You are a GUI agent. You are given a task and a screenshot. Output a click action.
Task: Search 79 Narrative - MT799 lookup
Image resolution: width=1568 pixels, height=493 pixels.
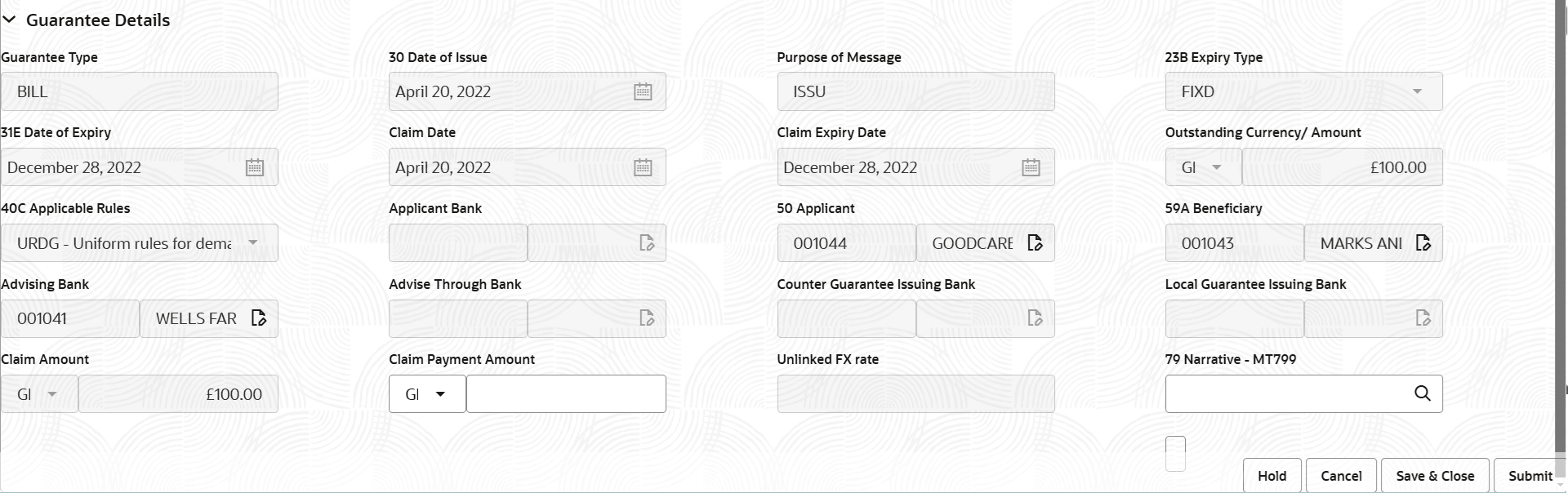[x=1422, y=393]
